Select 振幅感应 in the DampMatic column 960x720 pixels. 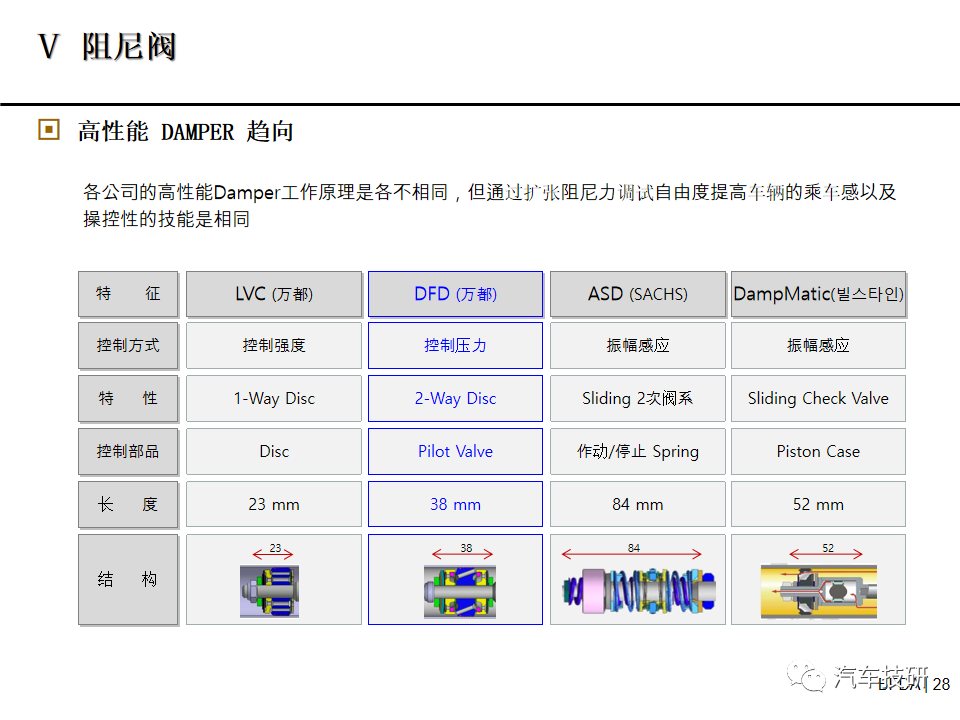(x=819, y=345)
